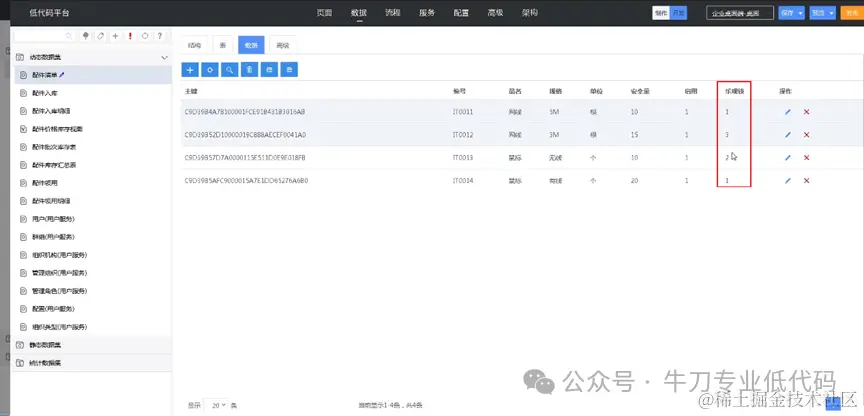Edit row IT0011 with pencil icon
The height and width of the screenshot is (416, 864).
[x=787, y=112]
